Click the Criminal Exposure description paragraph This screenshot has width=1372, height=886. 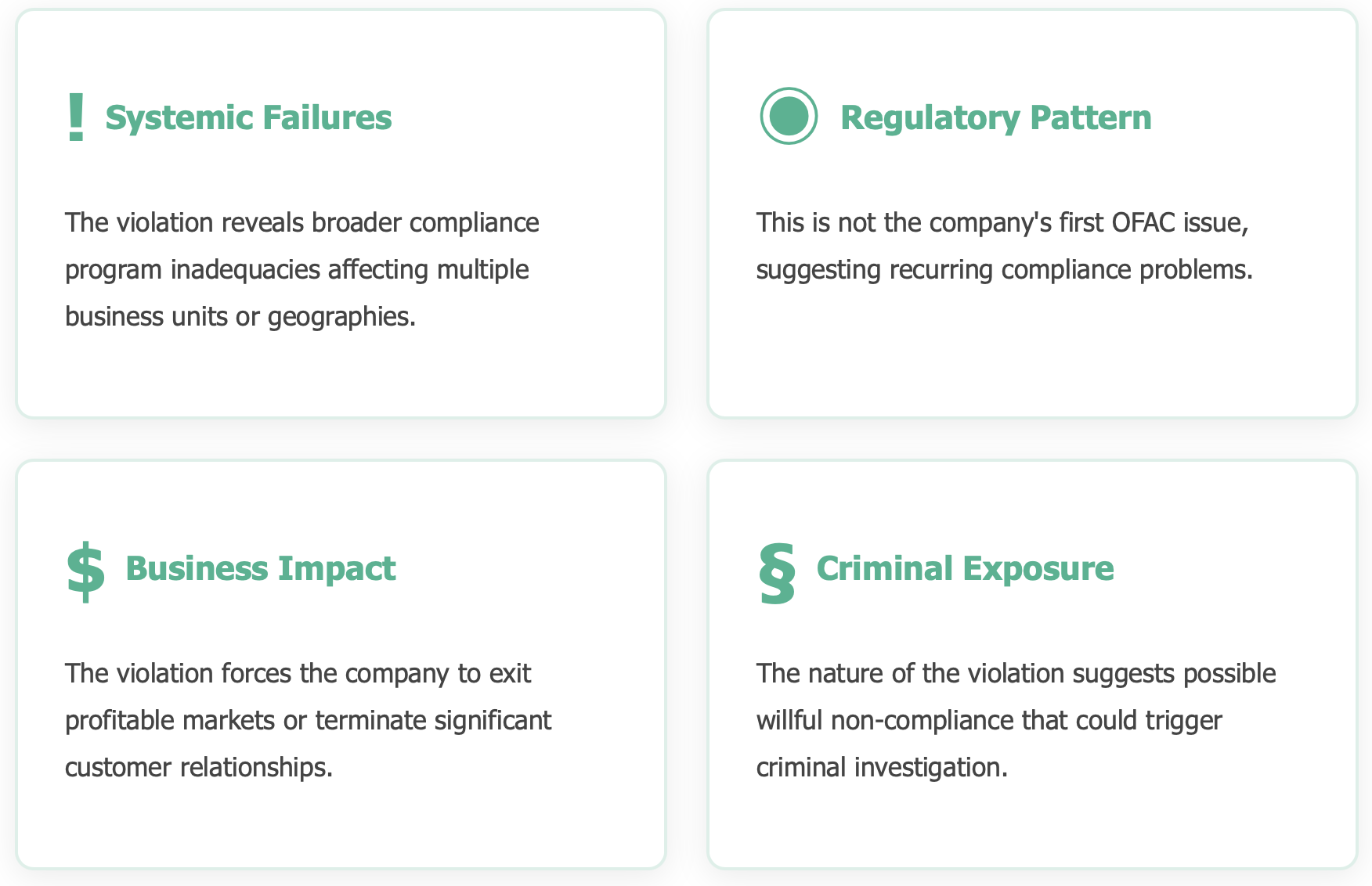point(1016,720)
